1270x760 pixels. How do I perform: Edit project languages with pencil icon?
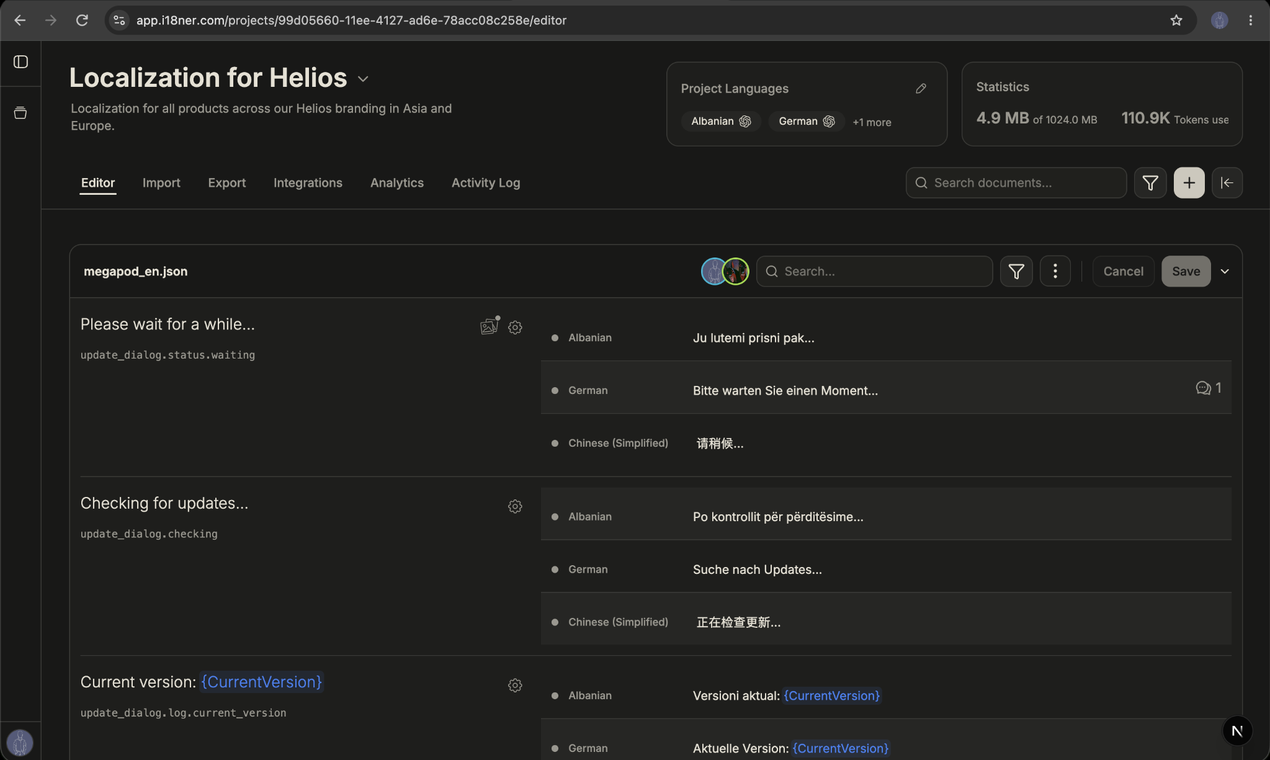click(x=921, y=88)
